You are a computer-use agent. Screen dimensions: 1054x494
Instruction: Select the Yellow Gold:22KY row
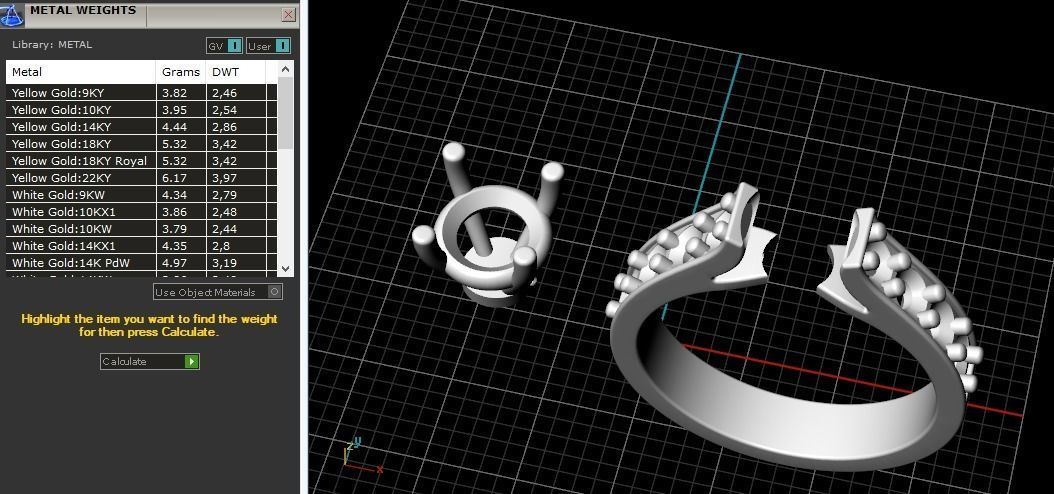pos(141,177)
